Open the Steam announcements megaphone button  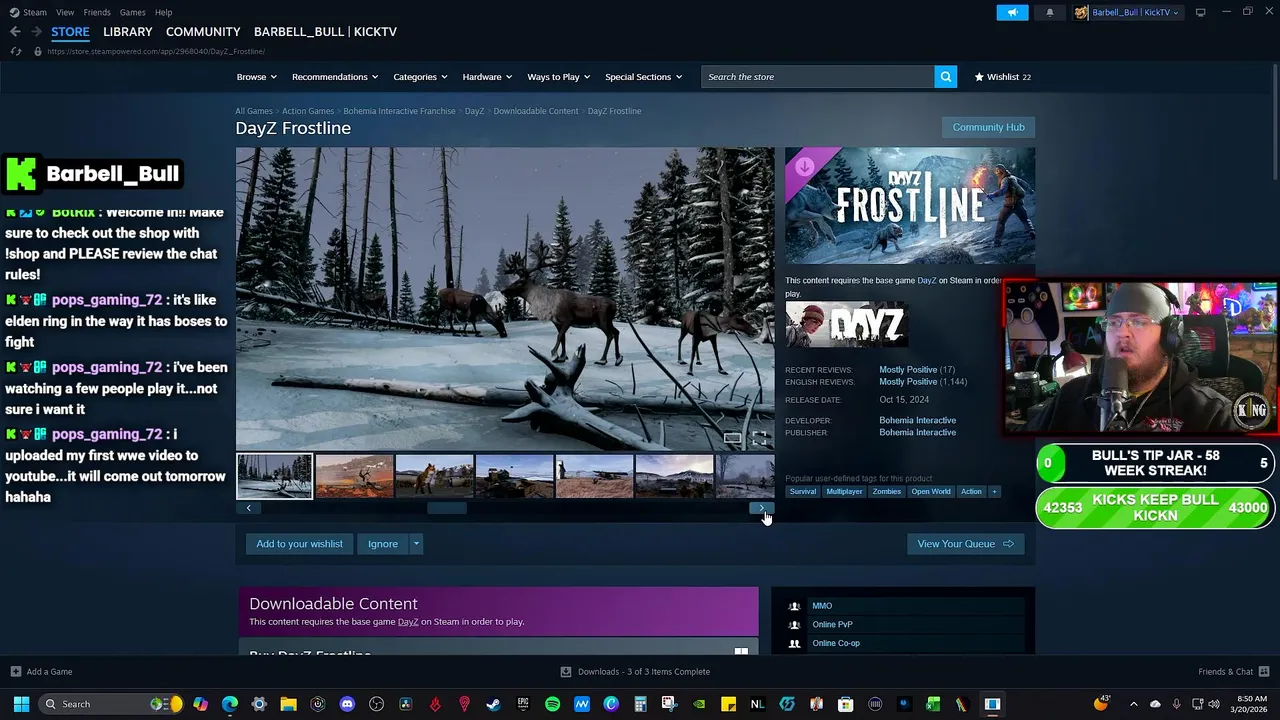point(1012,12)
